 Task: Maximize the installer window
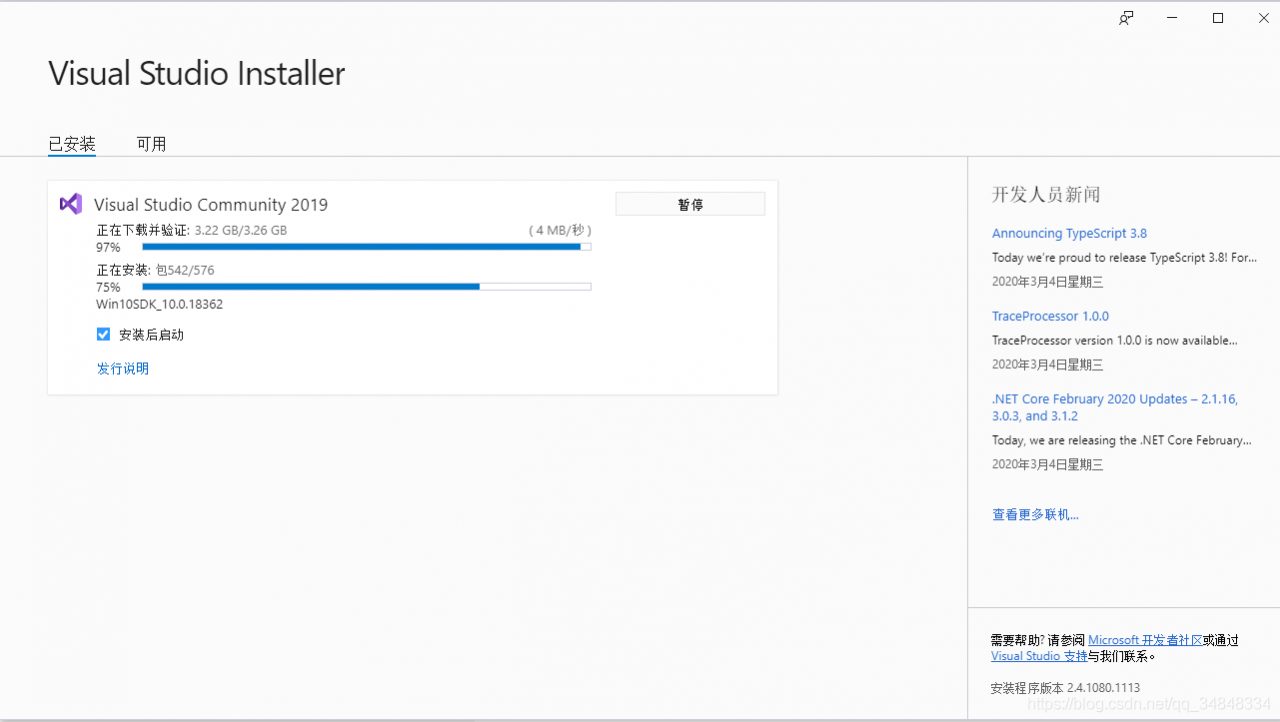click(1218, 18)
